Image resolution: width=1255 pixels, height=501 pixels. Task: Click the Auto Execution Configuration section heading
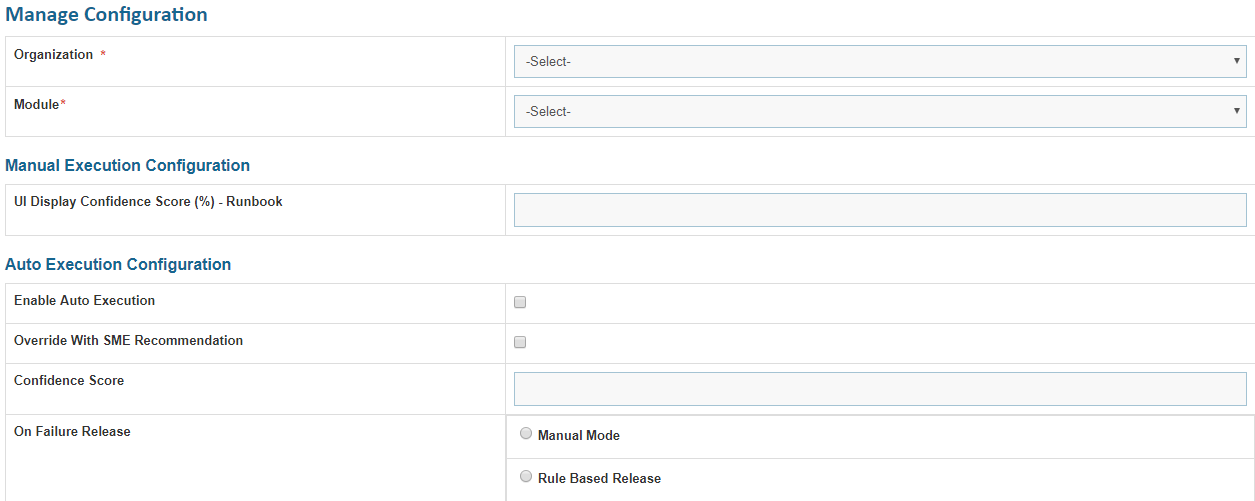118,264
